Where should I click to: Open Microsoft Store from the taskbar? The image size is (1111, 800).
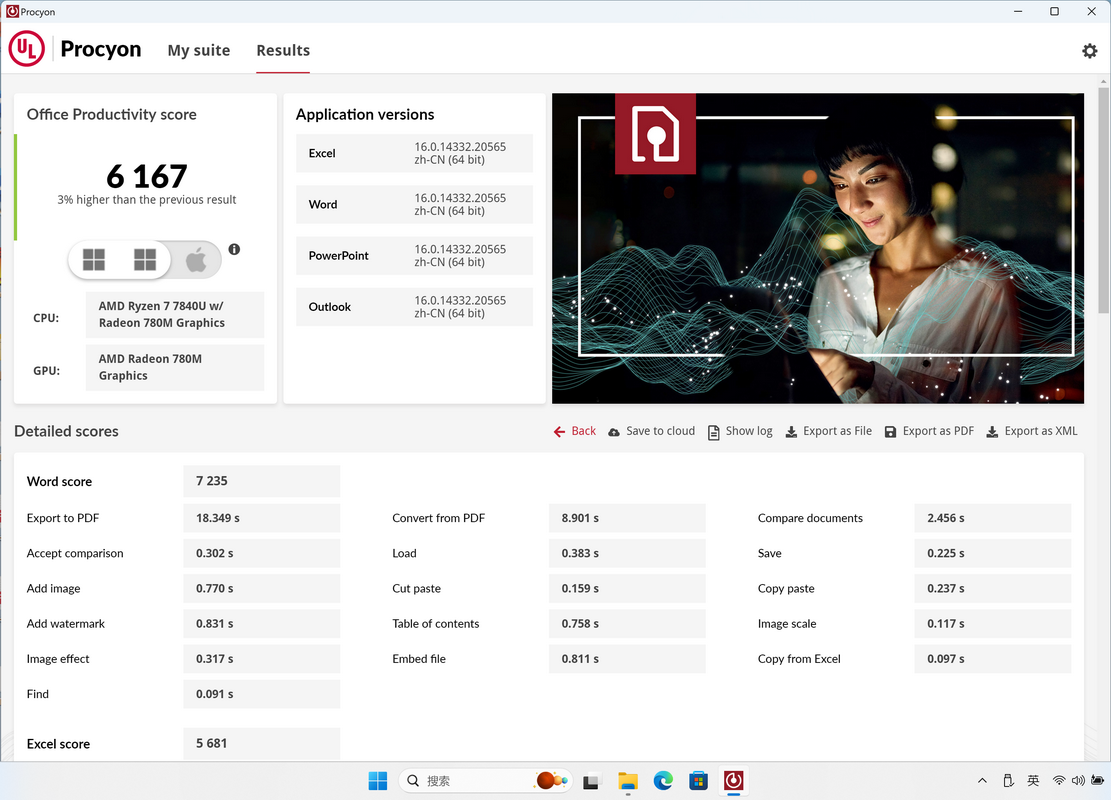699,781
